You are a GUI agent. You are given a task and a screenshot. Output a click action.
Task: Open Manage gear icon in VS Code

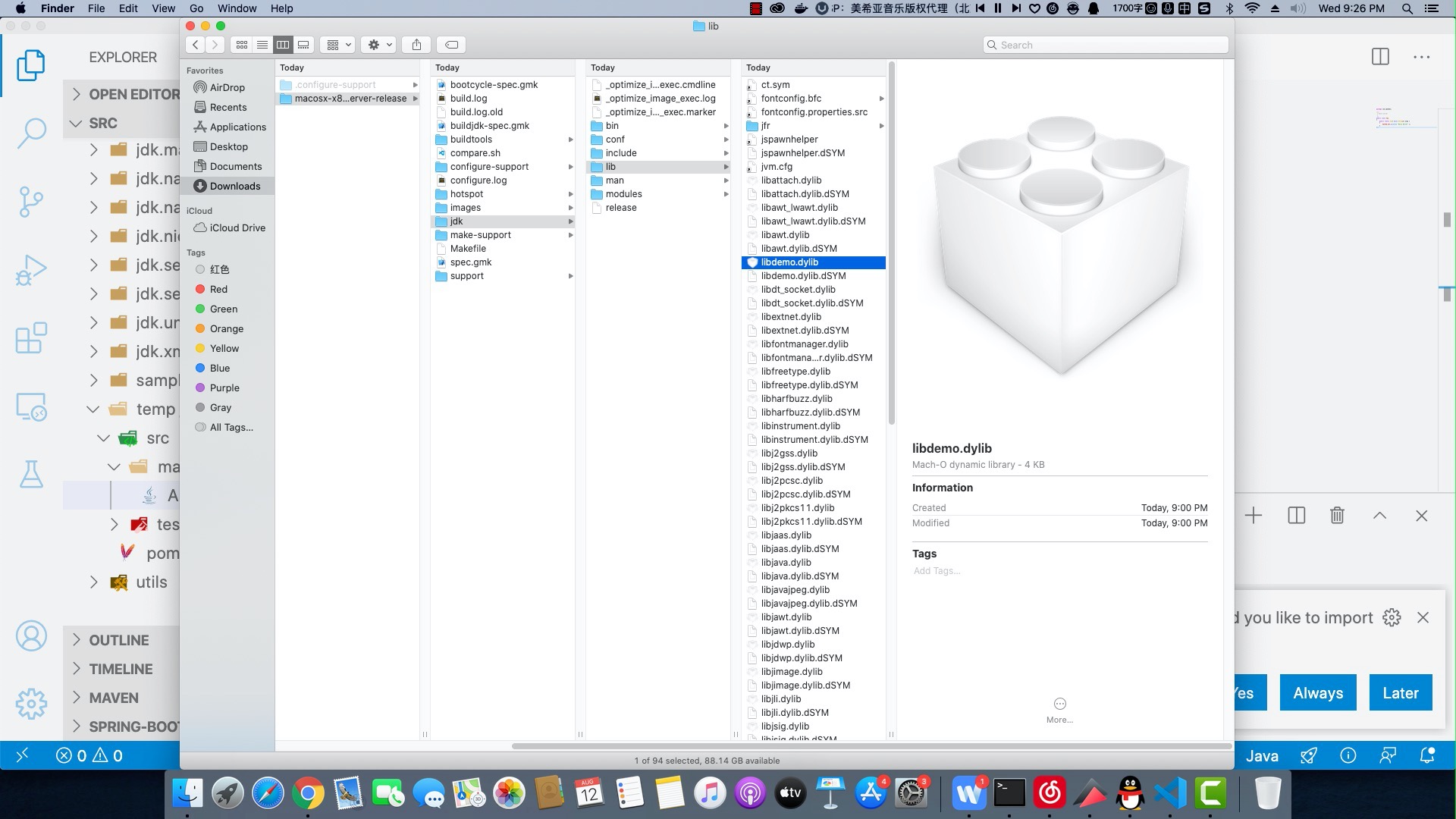31,704
